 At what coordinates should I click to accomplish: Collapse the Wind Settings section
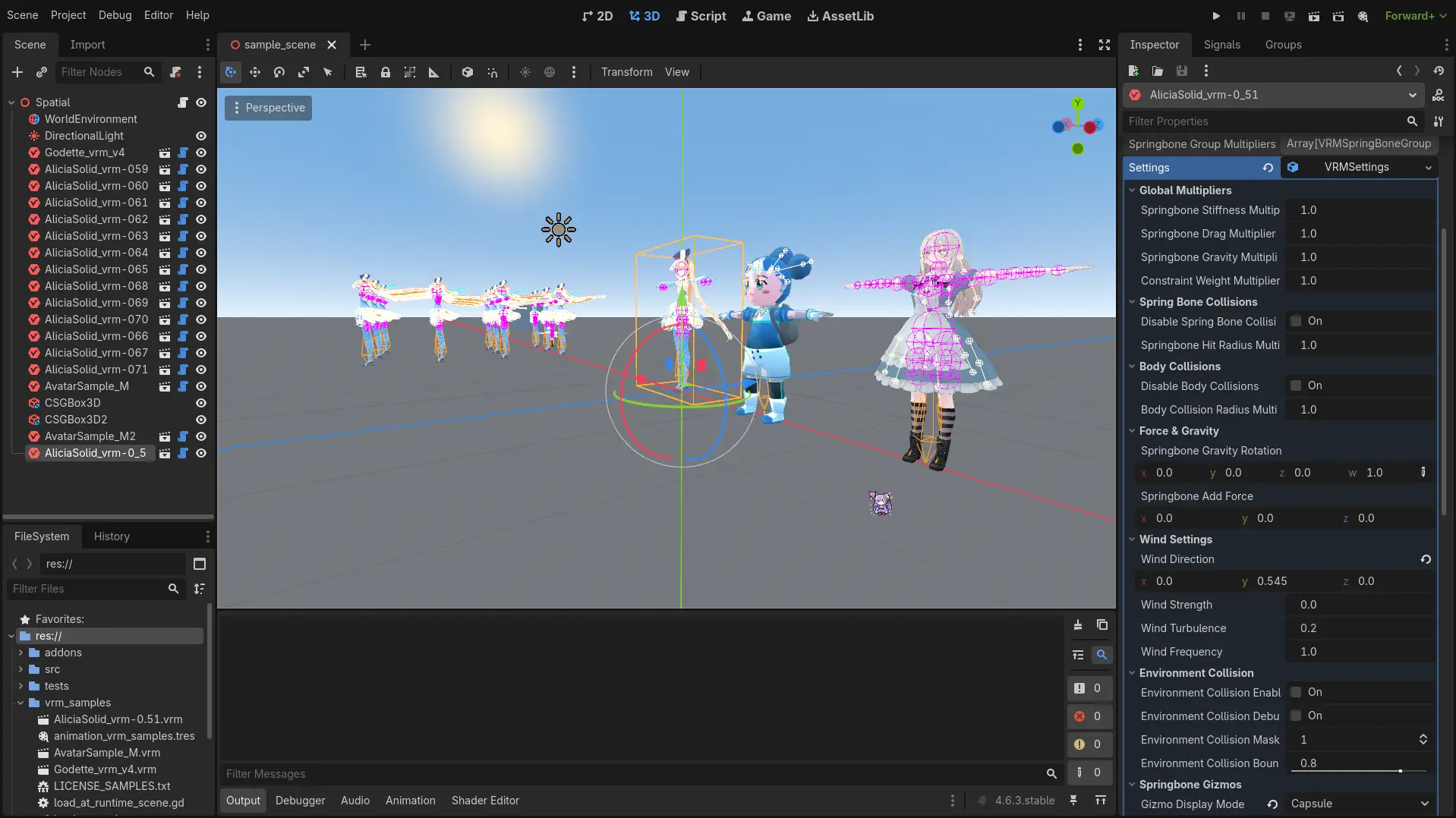point(1132,540)
